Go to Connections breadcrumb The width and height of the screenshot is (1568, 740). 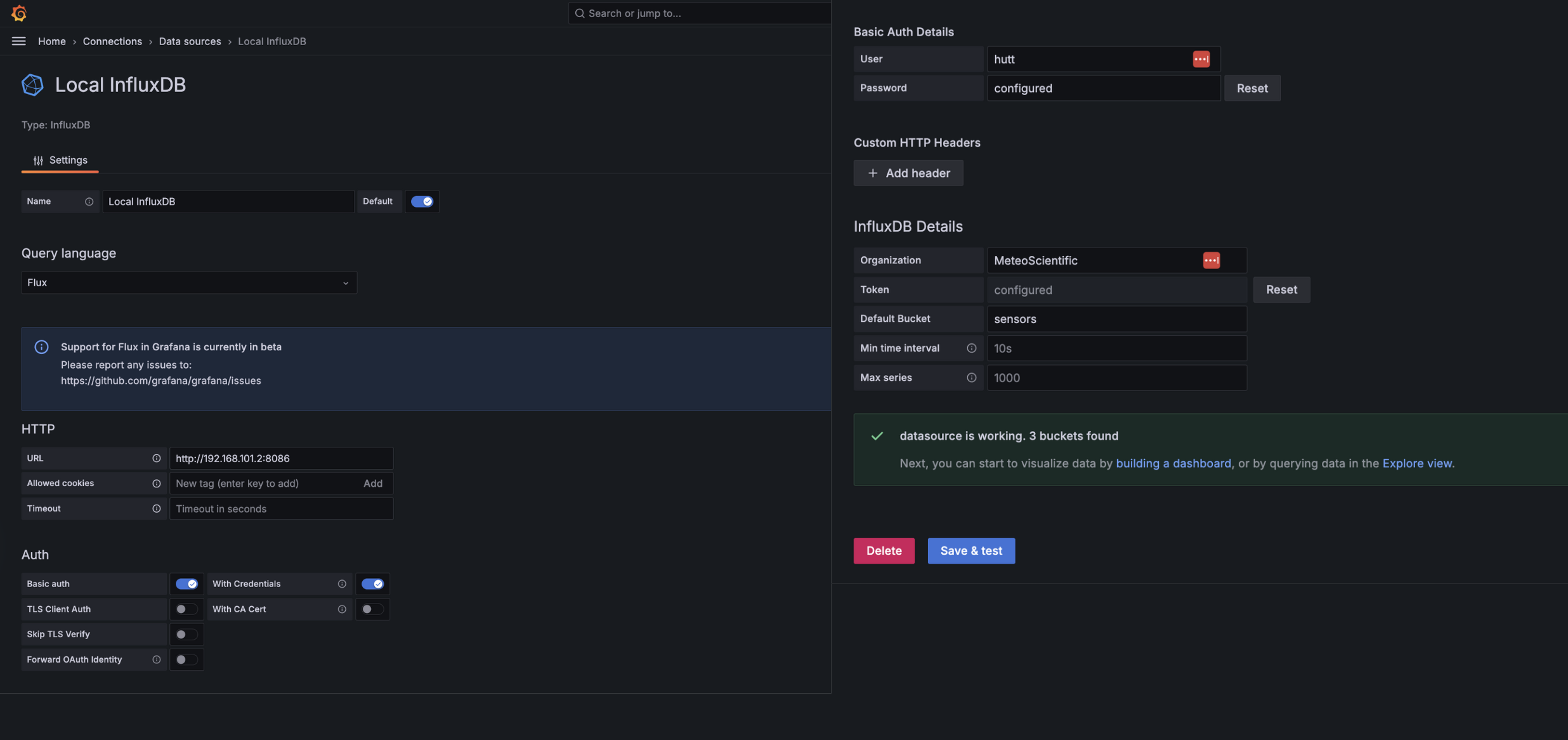(x=112, y=41)
